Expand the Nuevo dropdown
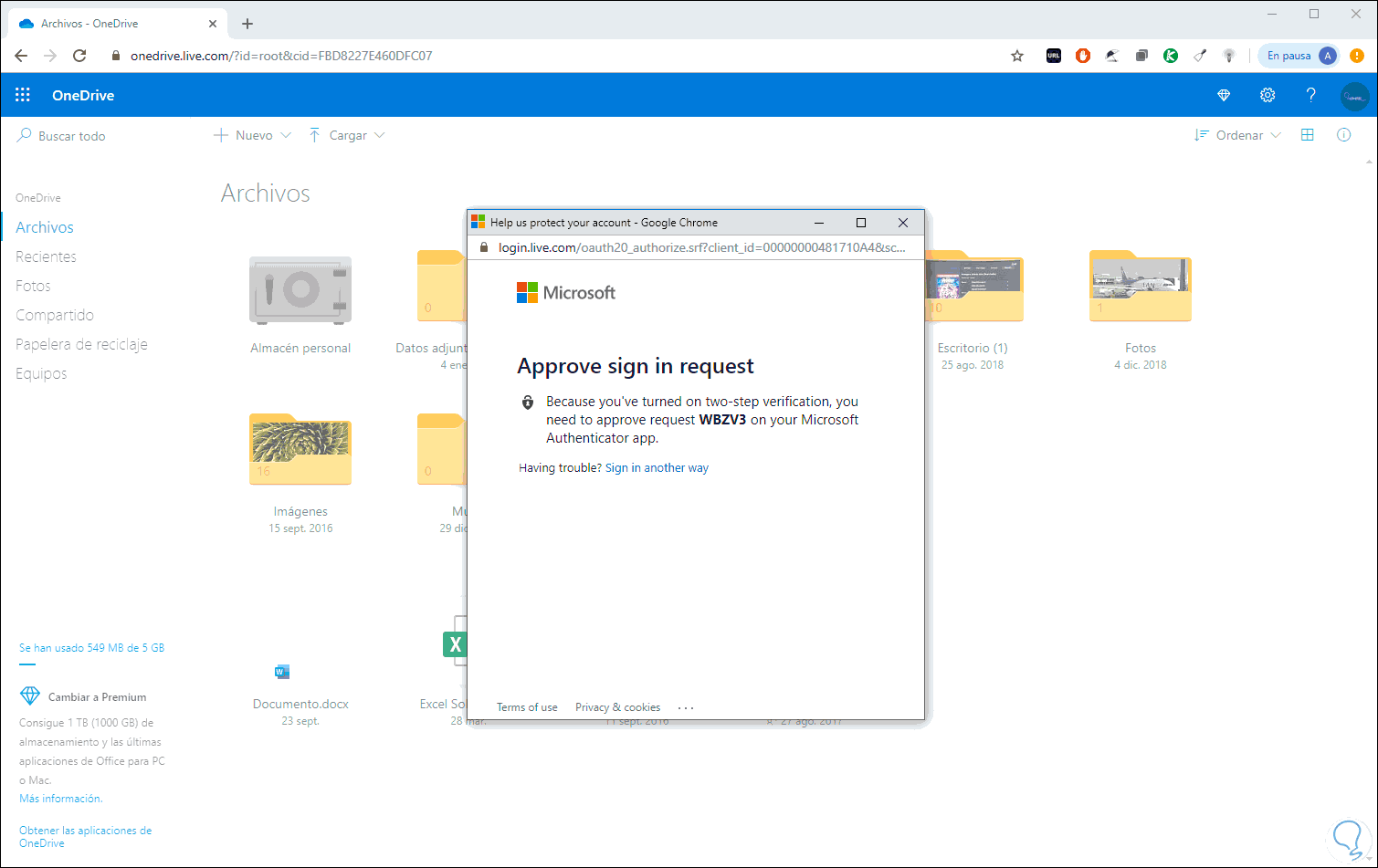Viewport: 1378px width, 868px height. tap(253, 135)
